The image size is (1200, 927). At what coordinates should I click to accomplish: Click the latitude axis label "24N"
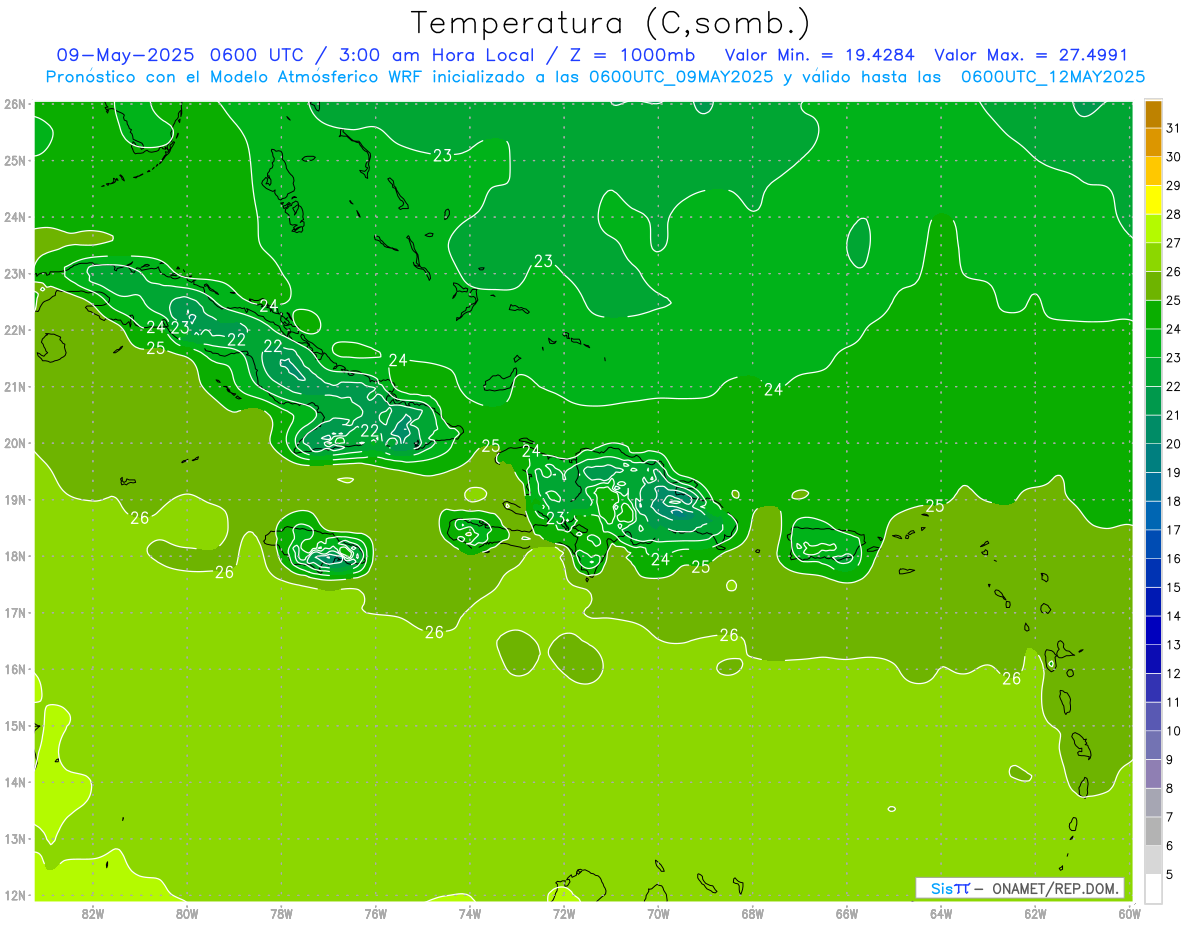15,217
